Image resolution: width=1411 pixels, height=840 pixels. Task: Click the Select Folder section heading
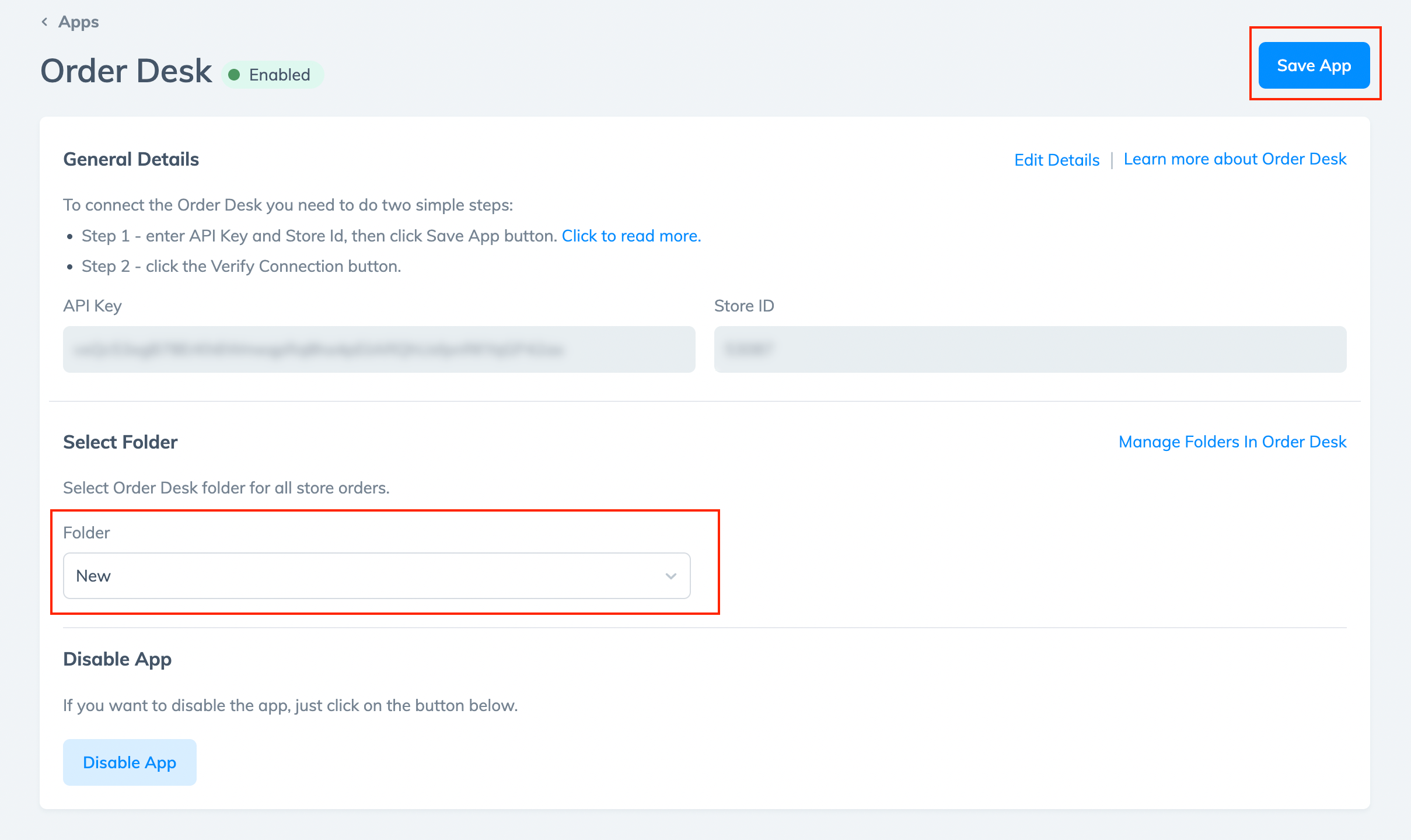(120, 442)
